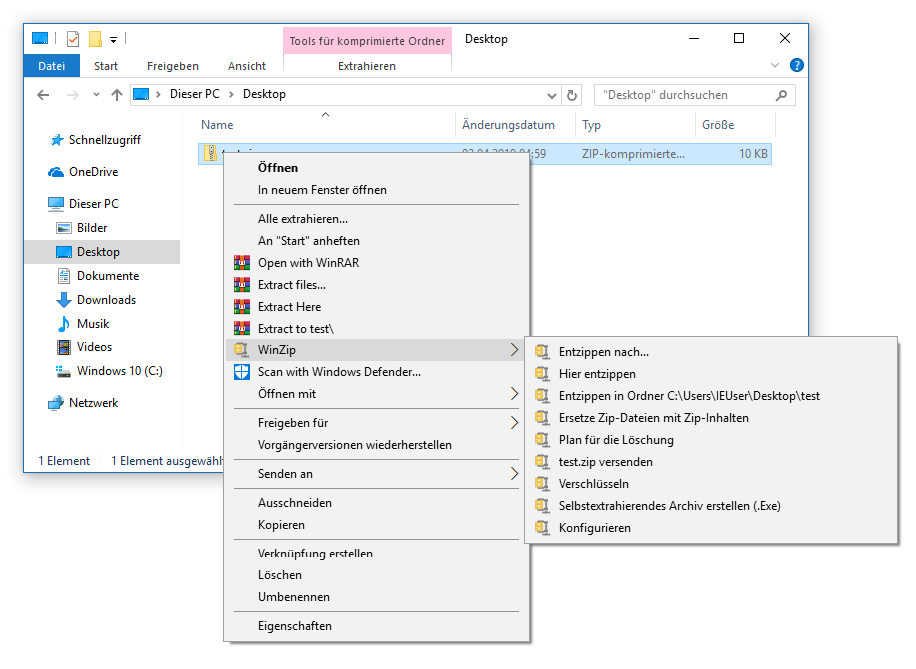Open the Datei tab

click(x=51, y=66)
